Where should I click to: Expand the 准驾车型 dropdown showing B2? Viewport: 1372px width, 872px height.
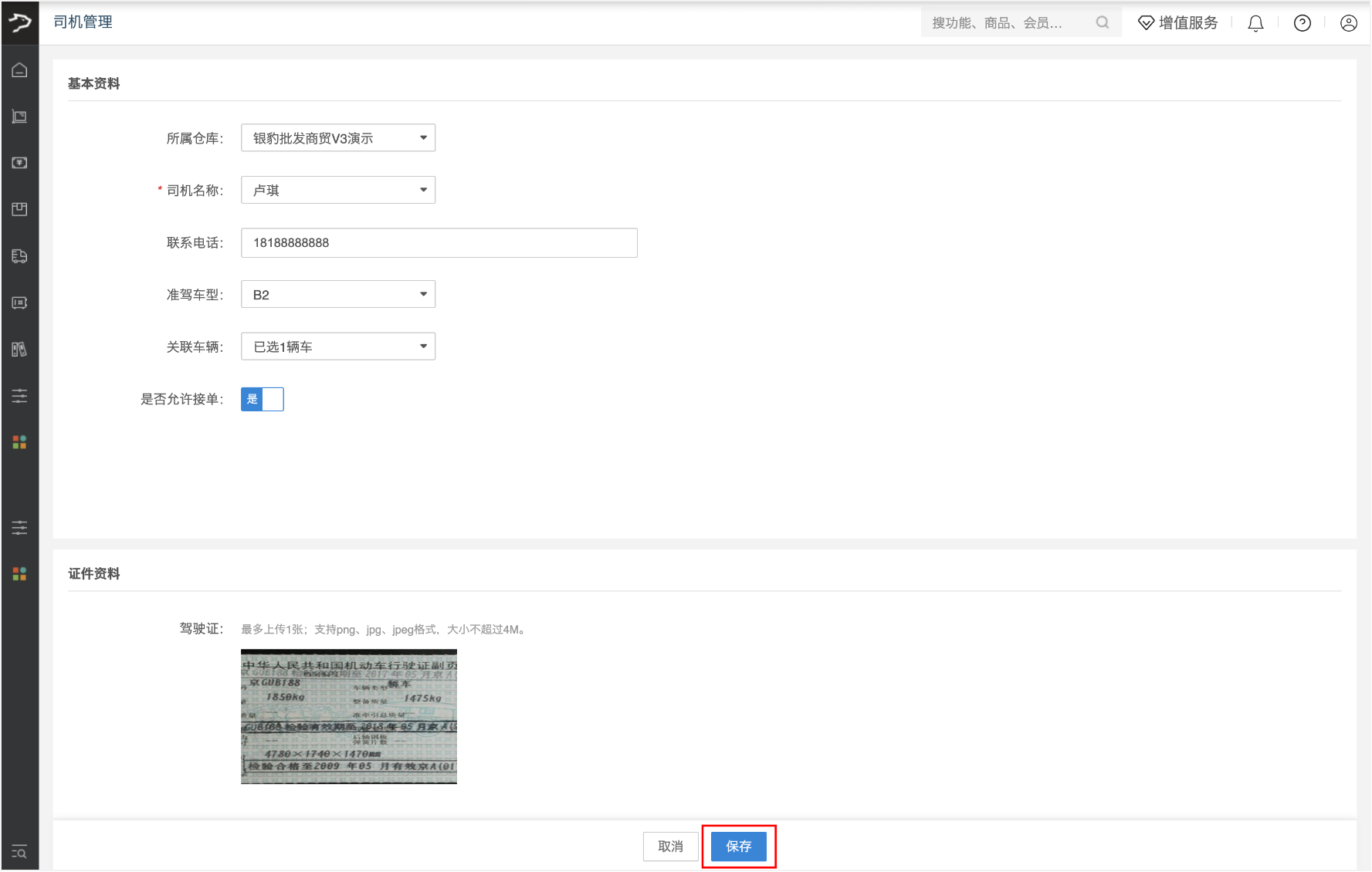[338, 294]
